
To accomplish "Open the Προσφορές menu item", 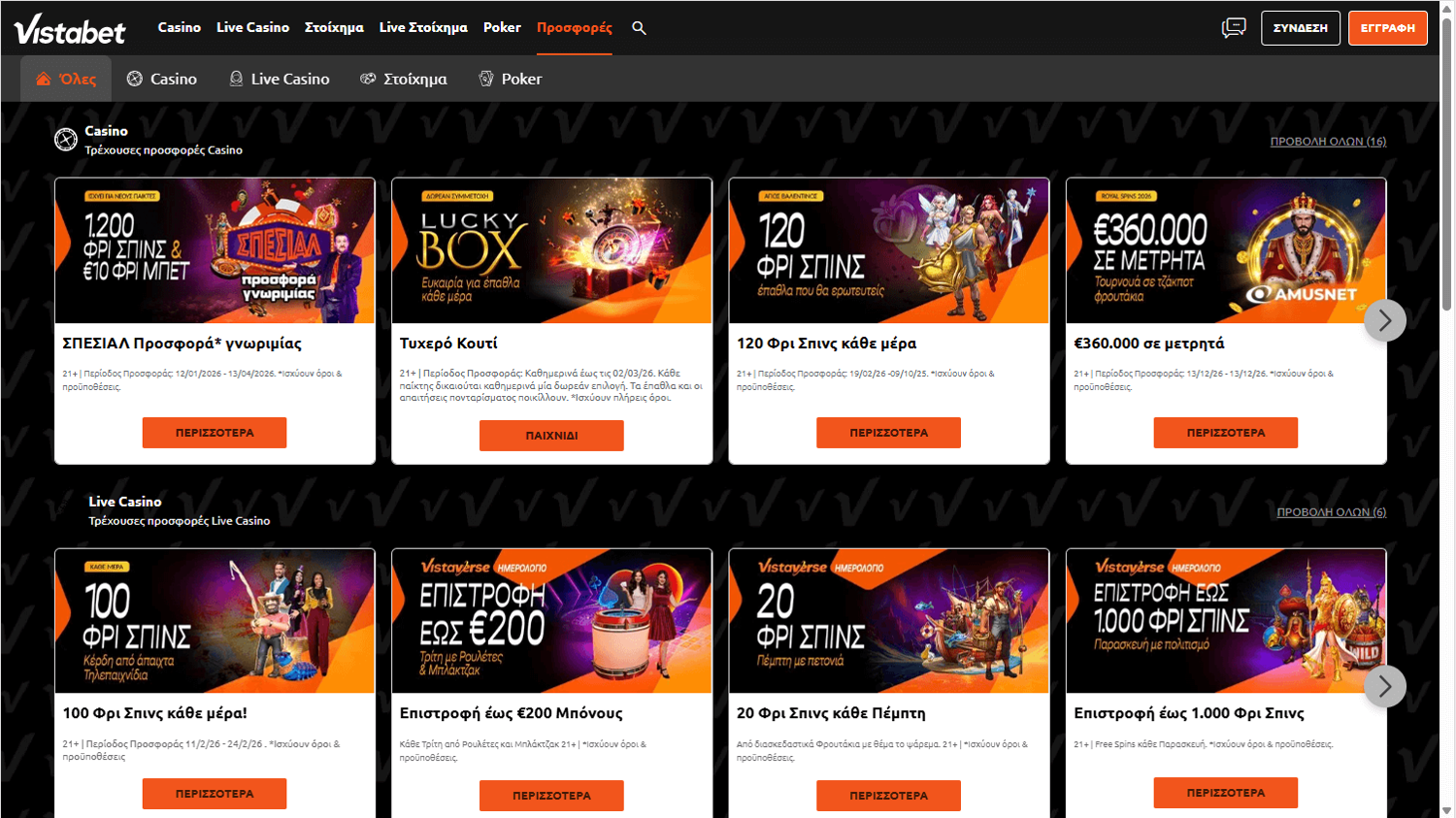I will tap(574, 27).
